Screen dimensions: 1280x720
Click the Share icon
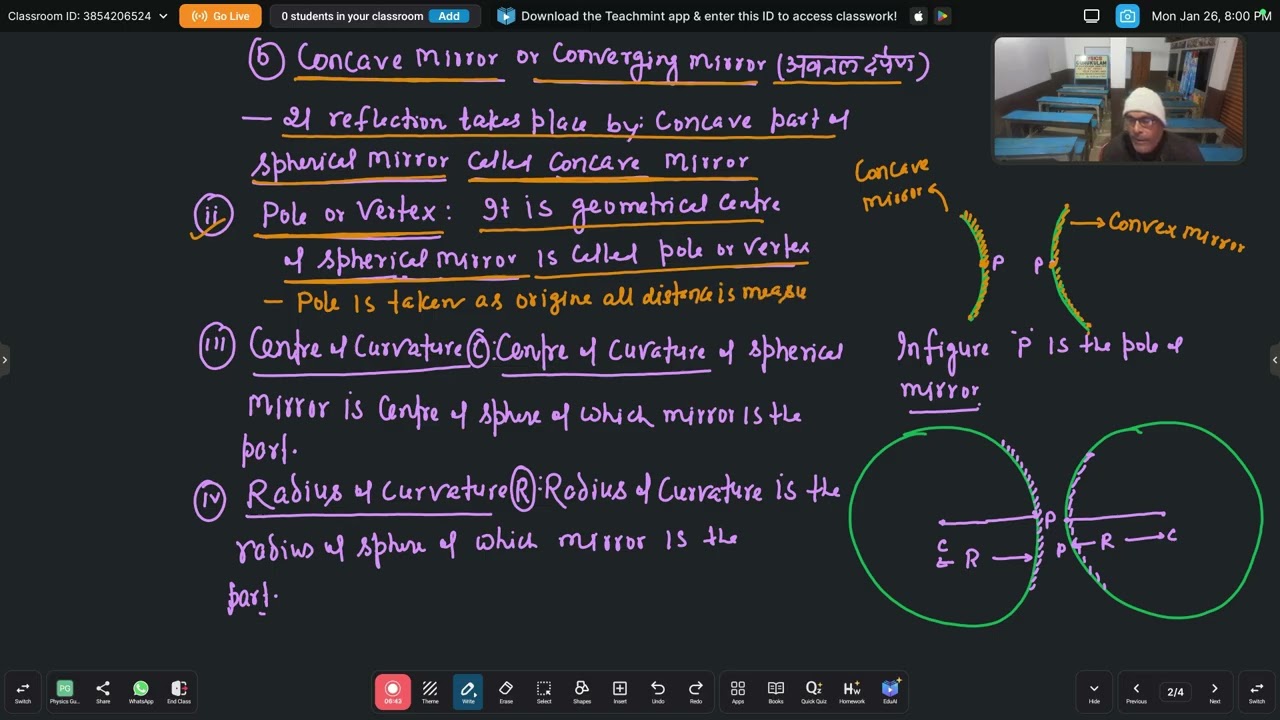point(103,692)
